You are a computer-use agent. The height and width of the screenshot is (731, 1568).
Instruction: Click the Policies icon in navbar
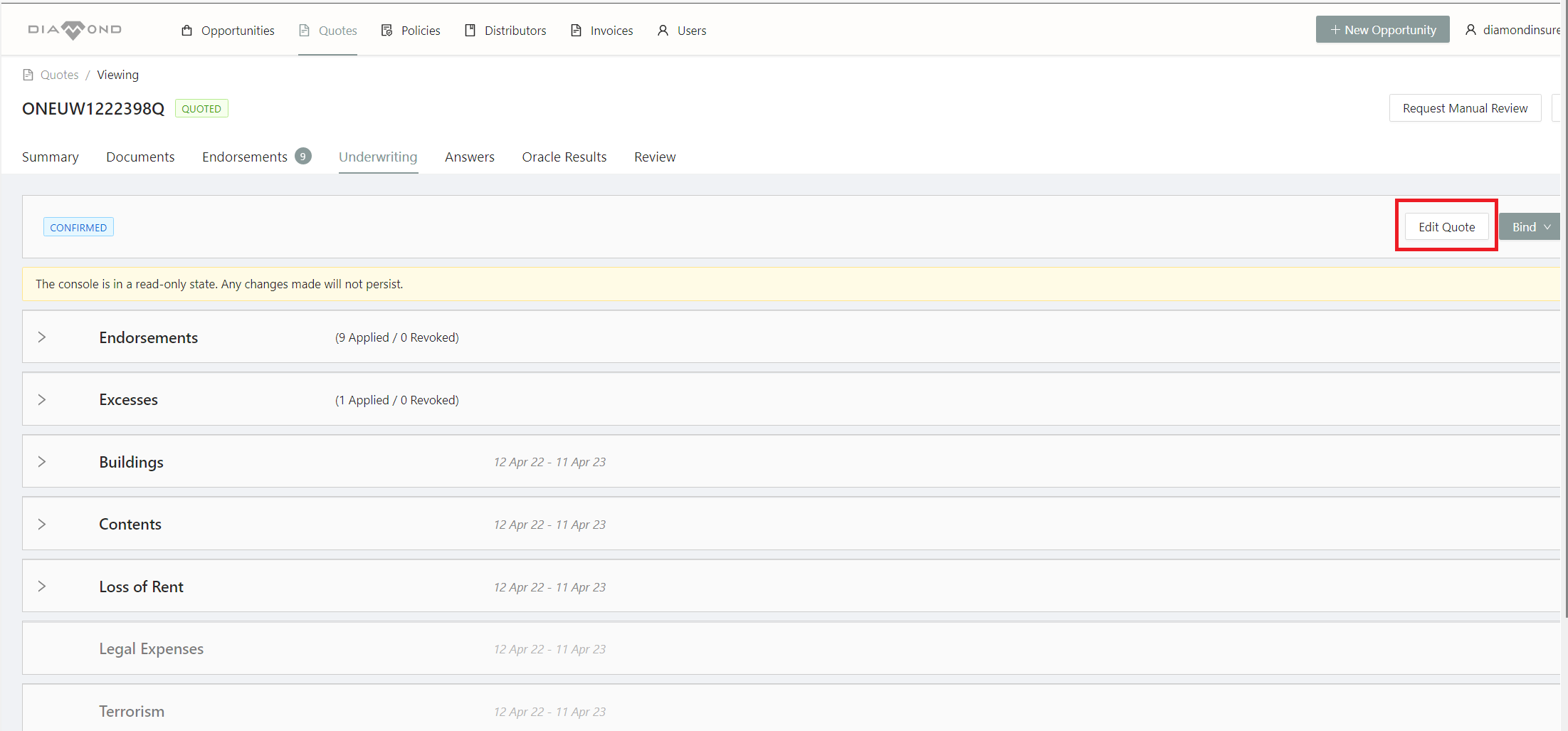click(387, 31)
